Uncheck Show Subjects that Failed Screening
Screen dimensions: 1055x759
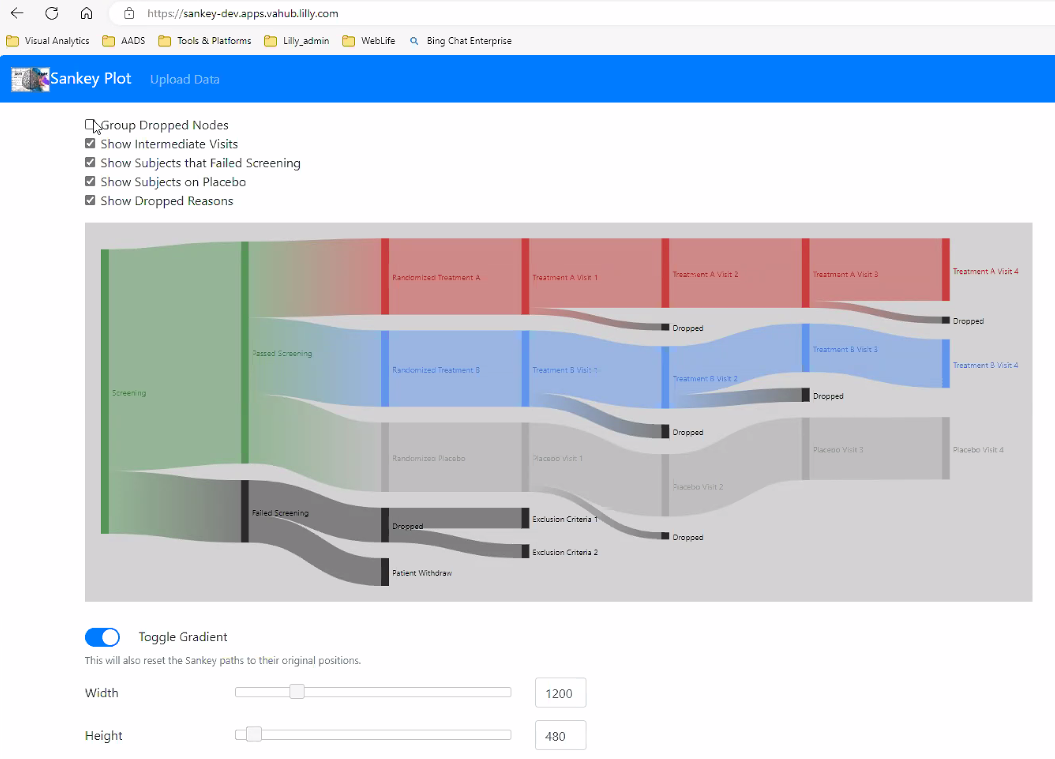(x=90, y=162)
